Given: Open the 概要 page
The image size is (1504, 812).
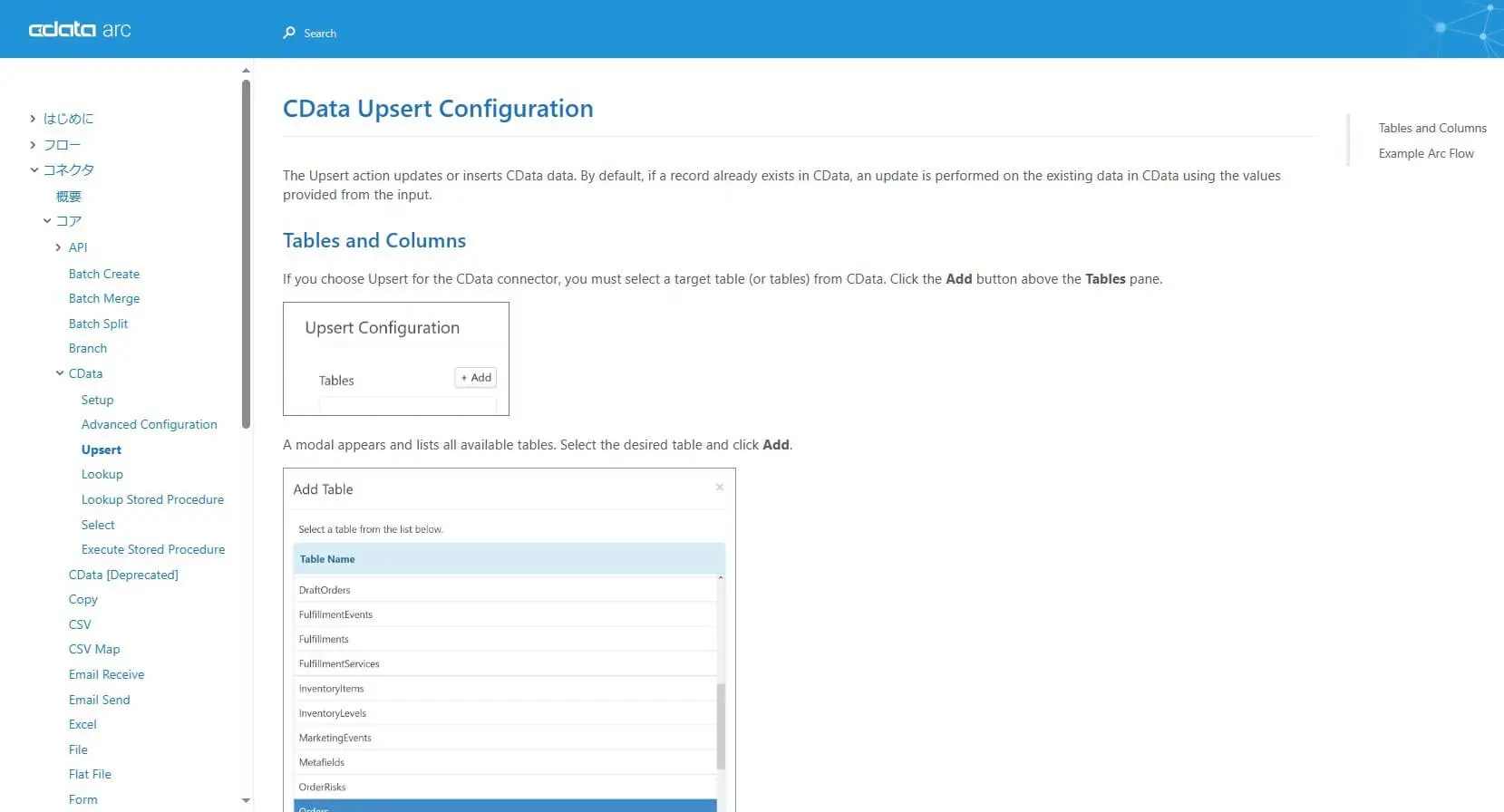Looking at the screenshot, I should [x=69, y=197].
